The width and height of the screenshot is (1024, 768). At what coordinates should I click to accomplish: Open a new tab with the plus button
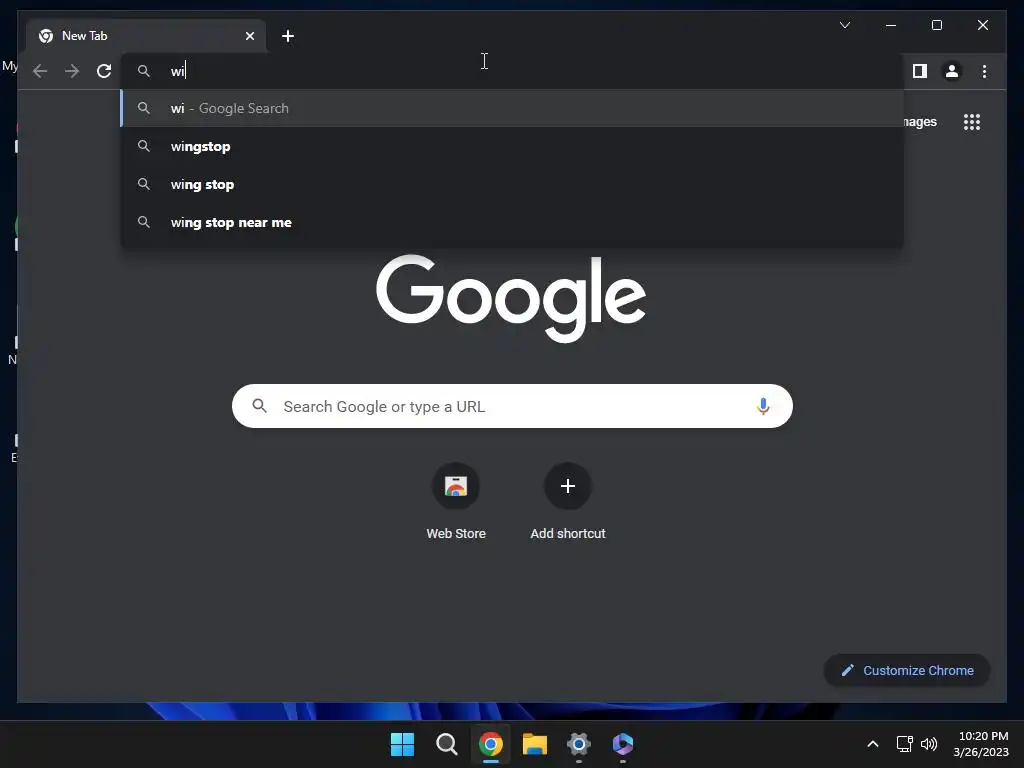point(288,36)
